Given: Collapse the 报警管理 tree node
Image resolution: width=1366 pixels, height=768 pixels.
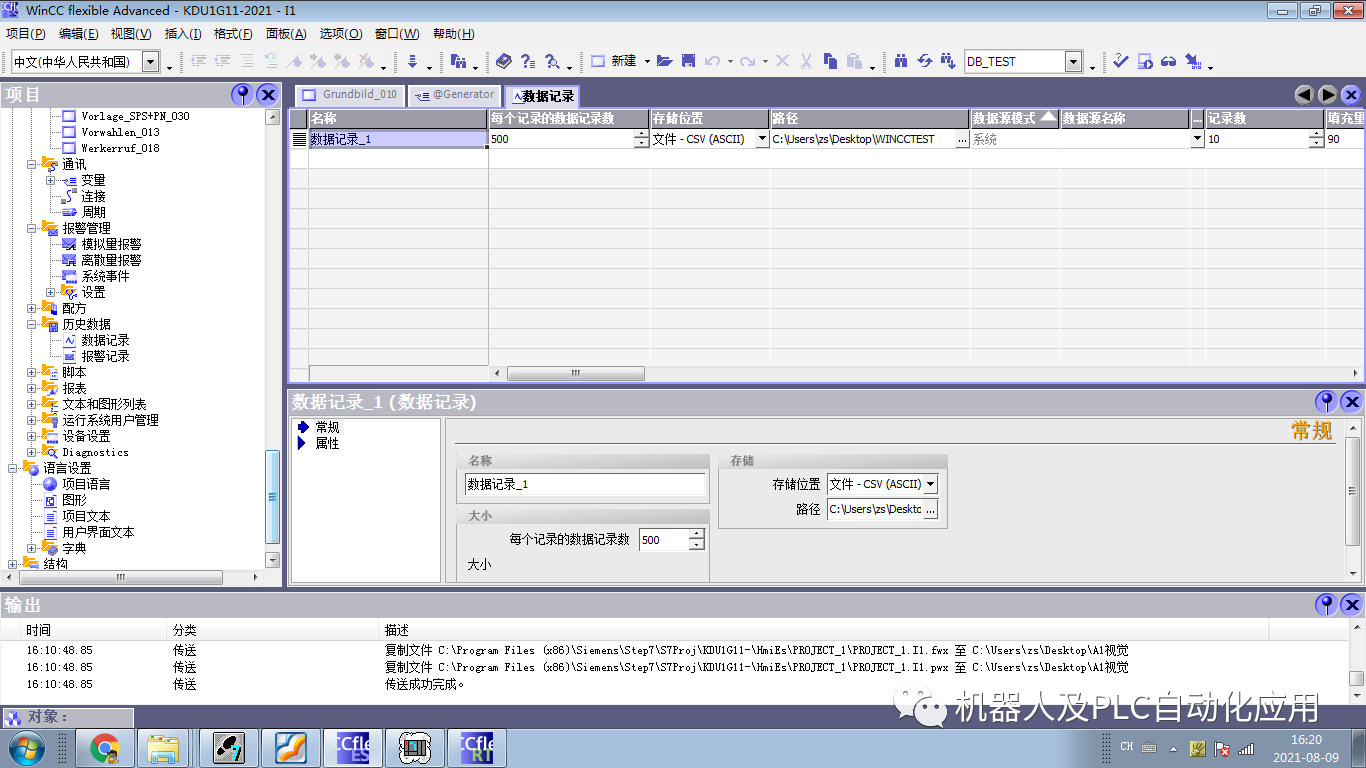Looking at the screenshot, I should click(x=31, y=227).
